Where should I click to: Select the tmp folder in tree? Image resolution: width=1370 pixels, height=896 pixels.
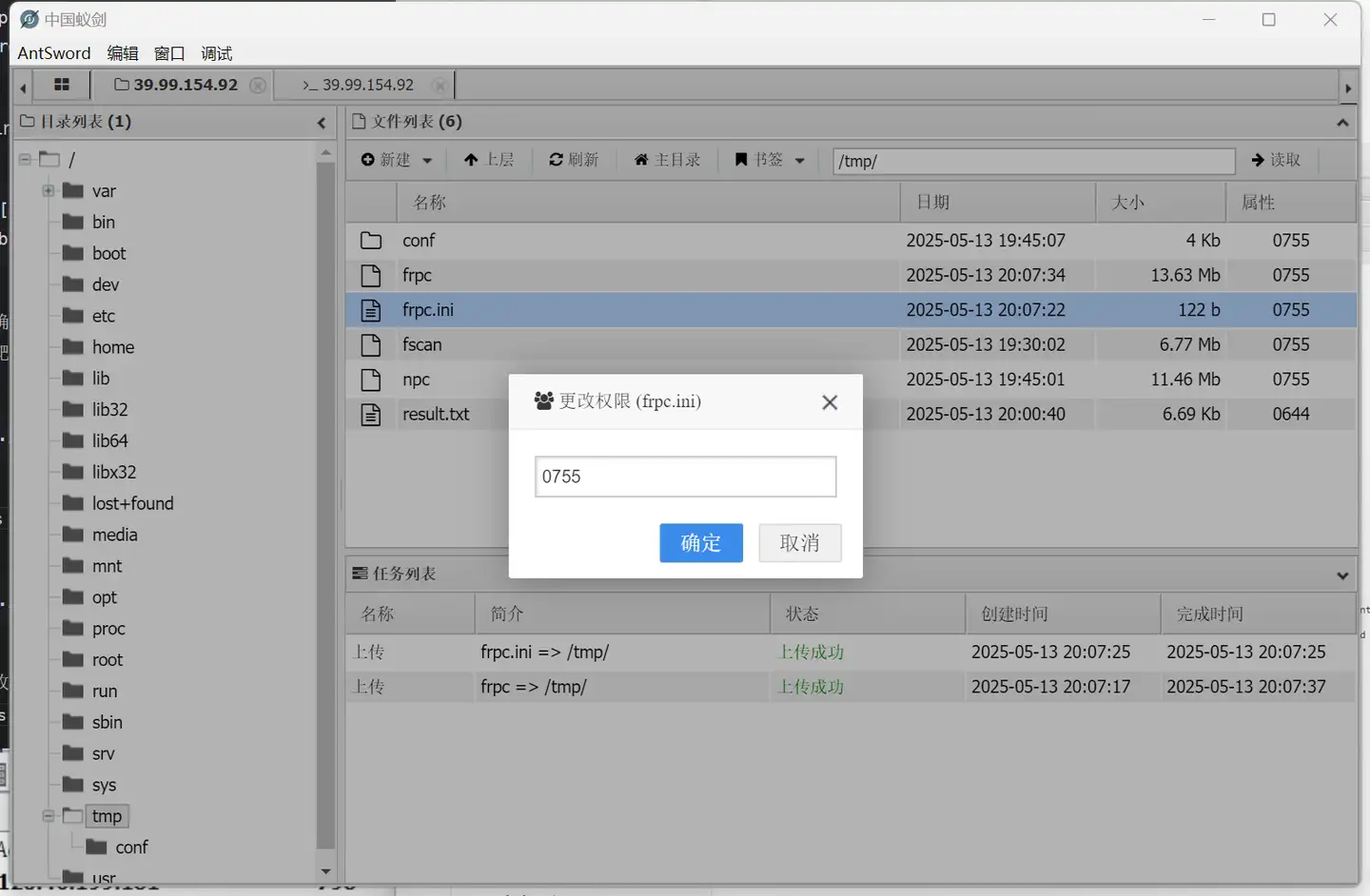pos(108,816)
